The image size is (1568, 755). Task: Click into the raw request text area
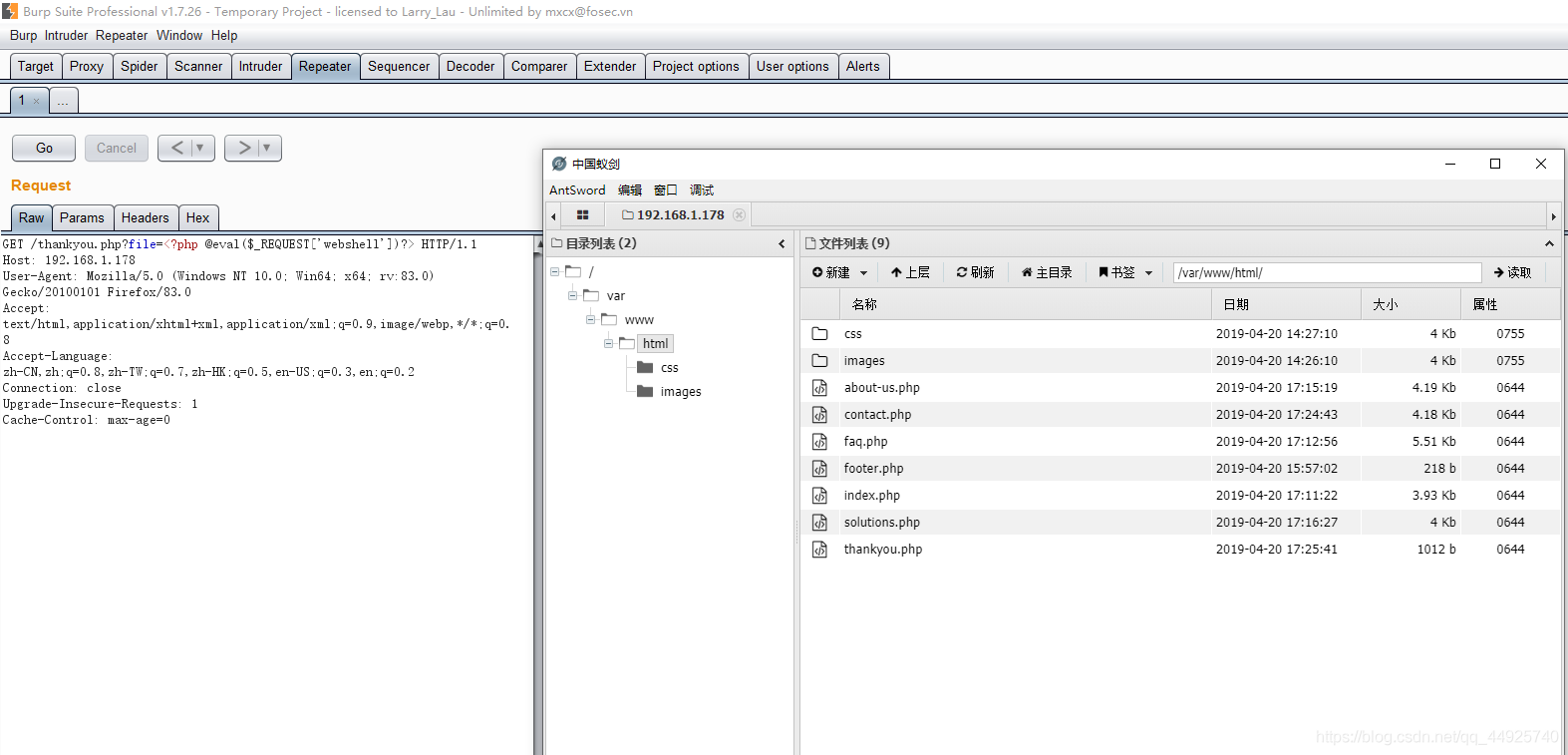pyautogui.click(x=266, y=494)
